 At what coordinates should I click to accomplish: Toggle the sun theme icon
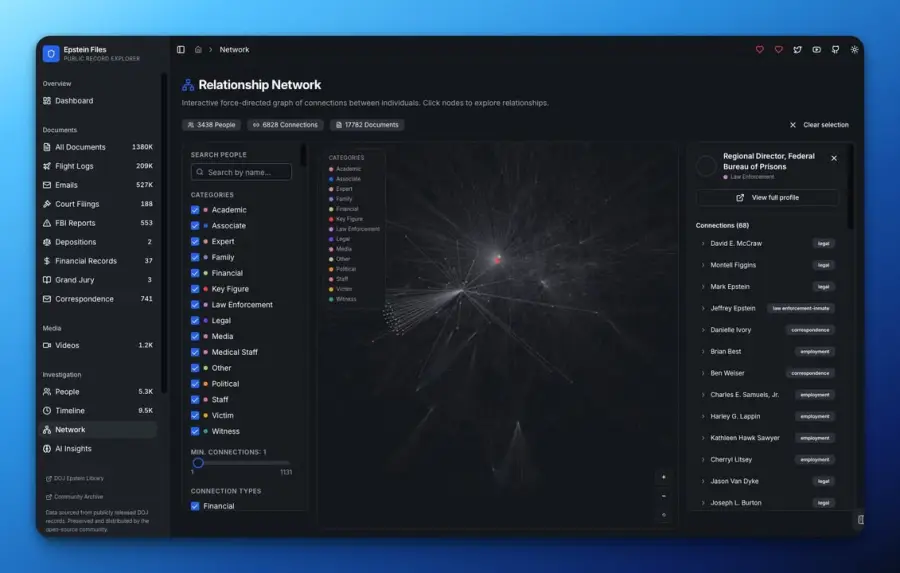pos(854,50)
